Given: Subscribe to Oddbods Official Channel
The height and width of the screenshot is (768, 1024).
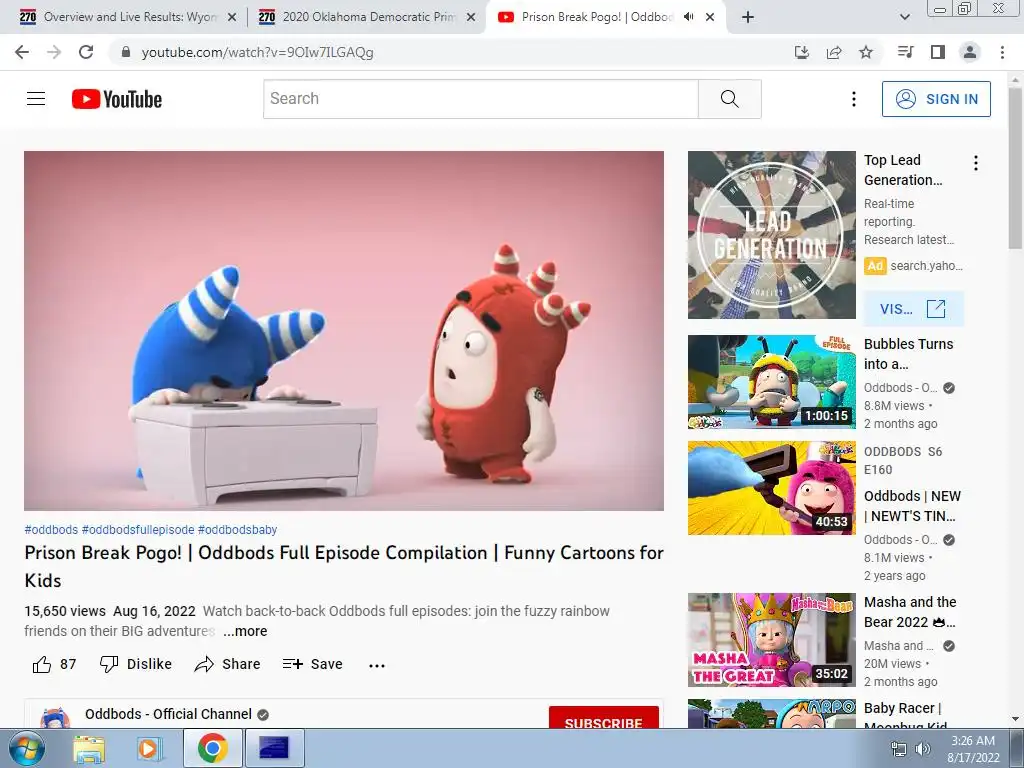Looking at the screenshot, I should (603, 718).
